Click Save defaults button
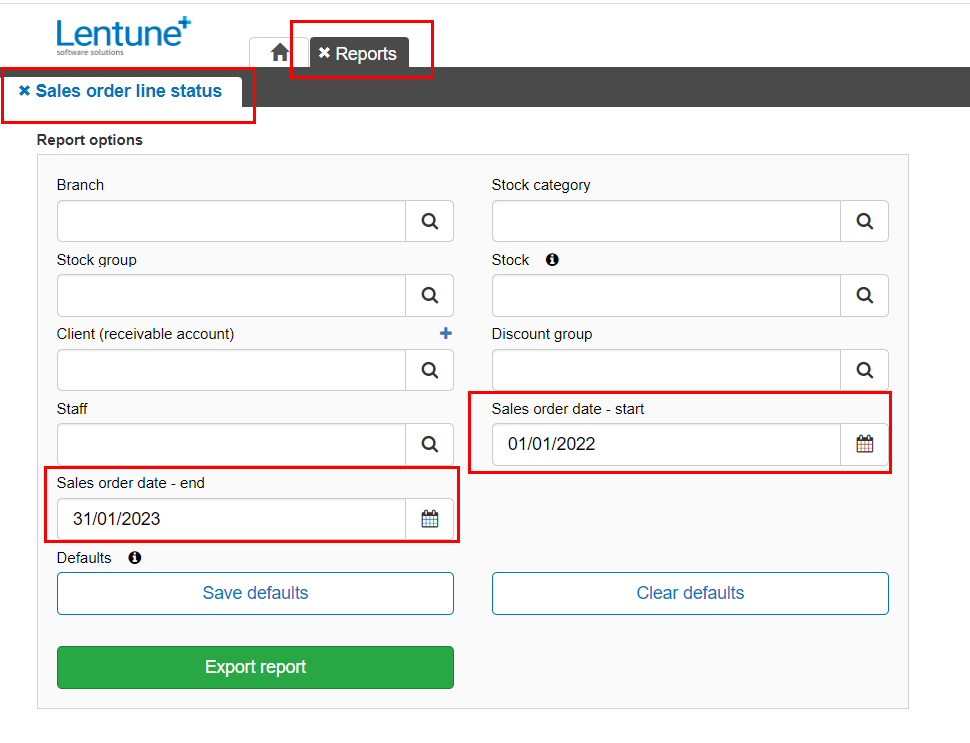 (x=255, y=593)
